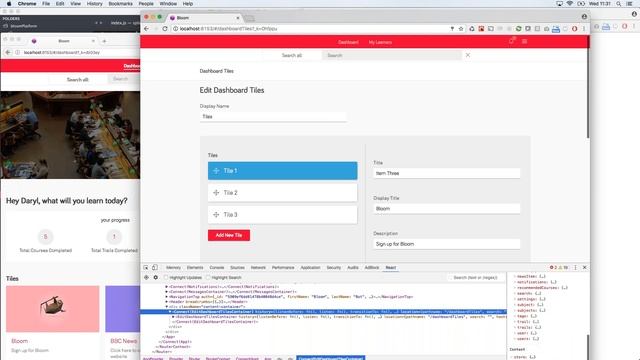This screenshot has height=360, width=640.
Task: Click the green circular extension icon
Action: click(518, 29)
